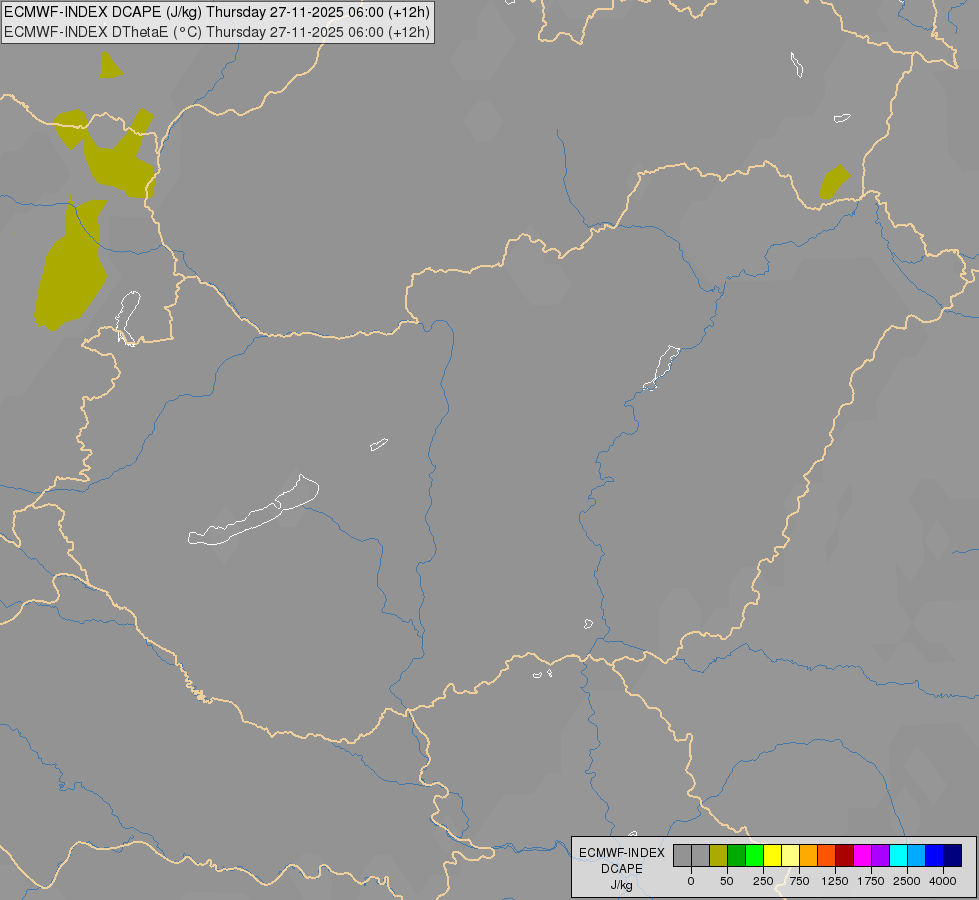Click the cyan legend swatch
Image resolution: width=979 pixels, height=900 pixels.
(x=898, y=856)
